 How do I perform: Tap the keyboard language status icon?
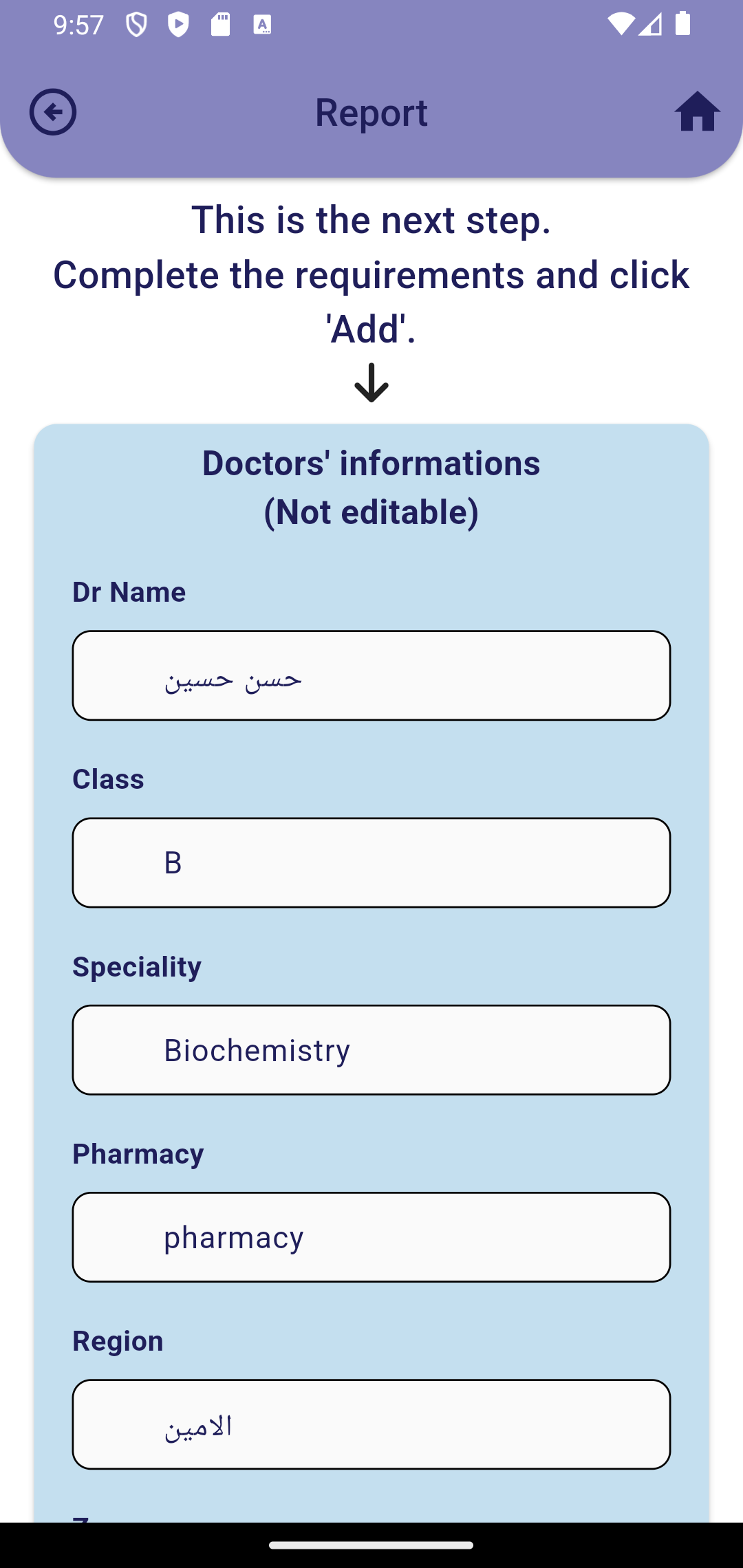(x=262, y=25)
